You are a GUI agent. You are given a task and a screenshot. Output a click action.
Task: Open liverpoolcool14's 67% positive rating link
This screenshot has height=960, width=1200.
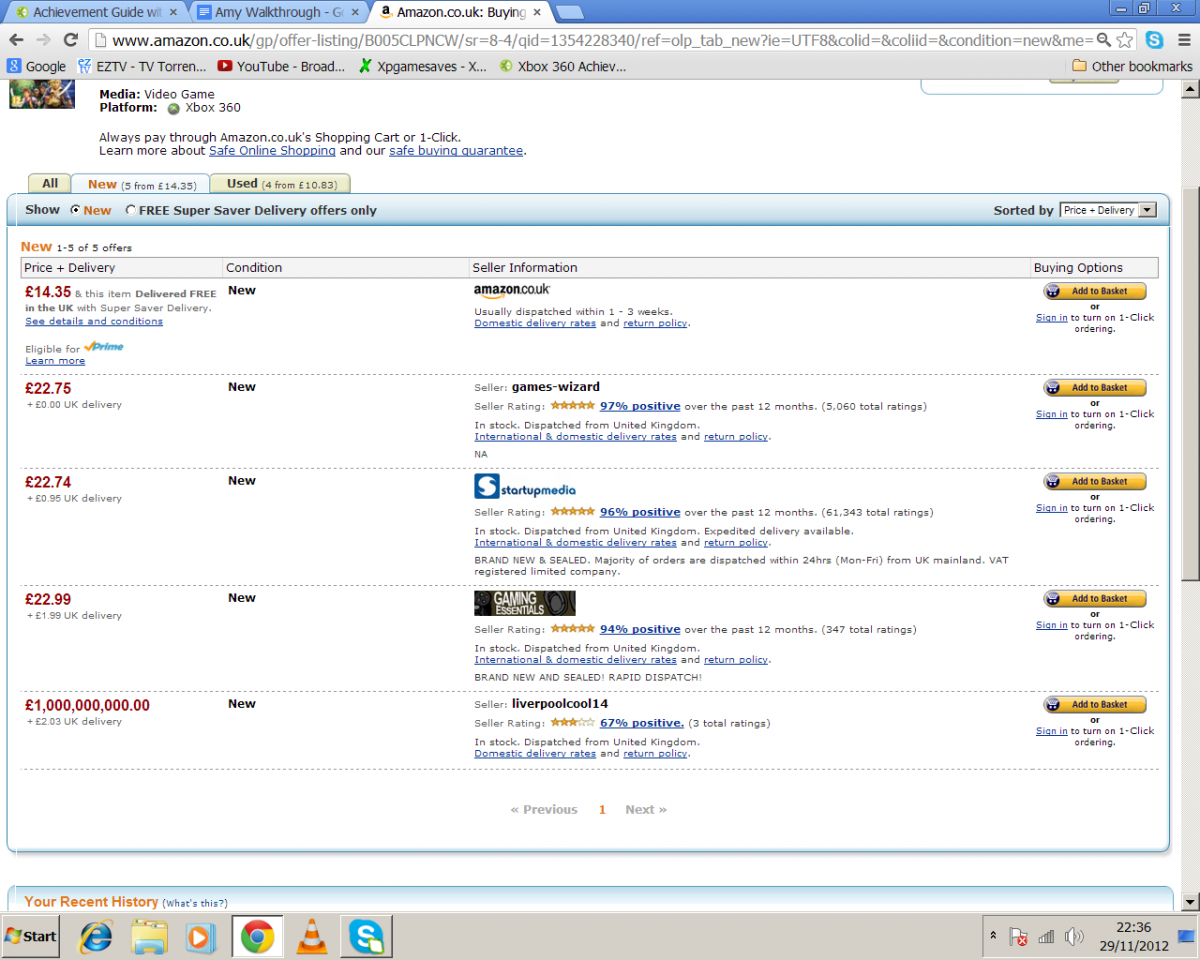click(x=641, y=723)
